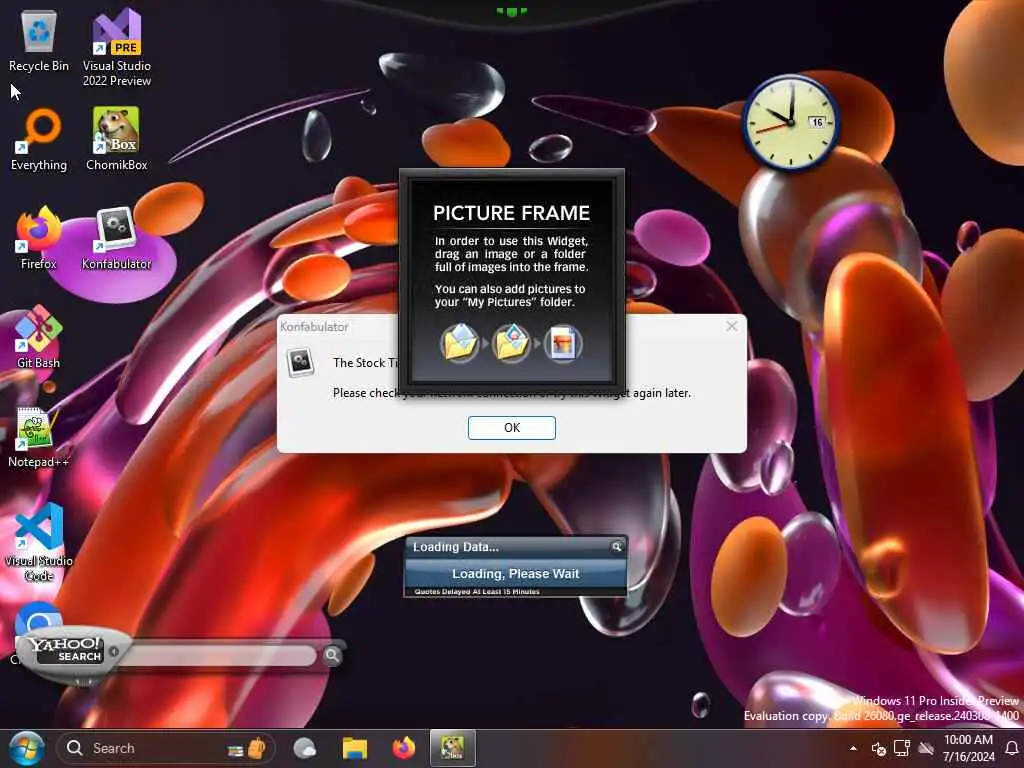Click inside the Yahoo Search field

(x=217, y=655)
